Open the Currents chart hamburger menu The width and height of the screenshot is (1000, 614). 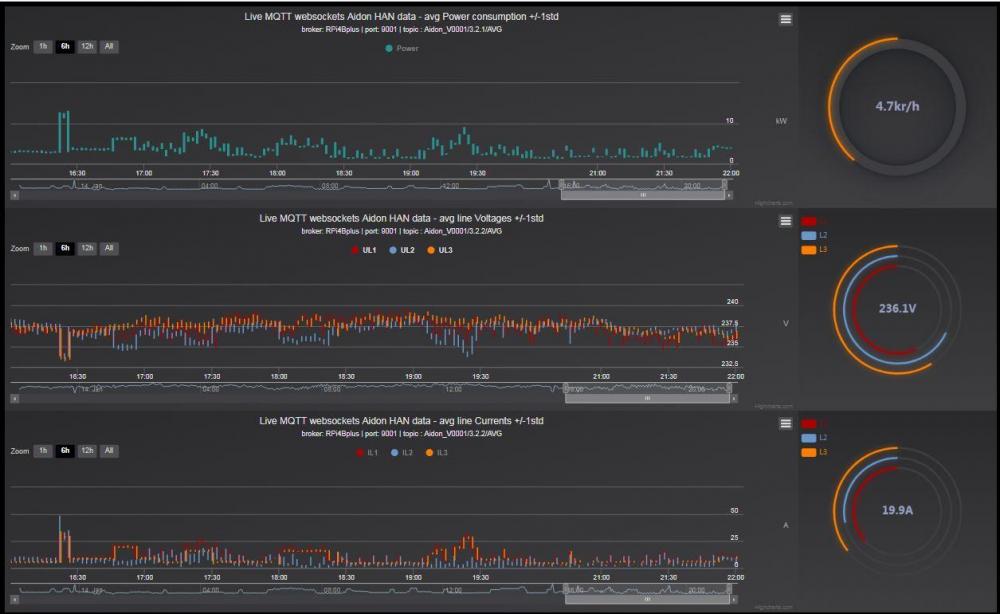[786, 424]
